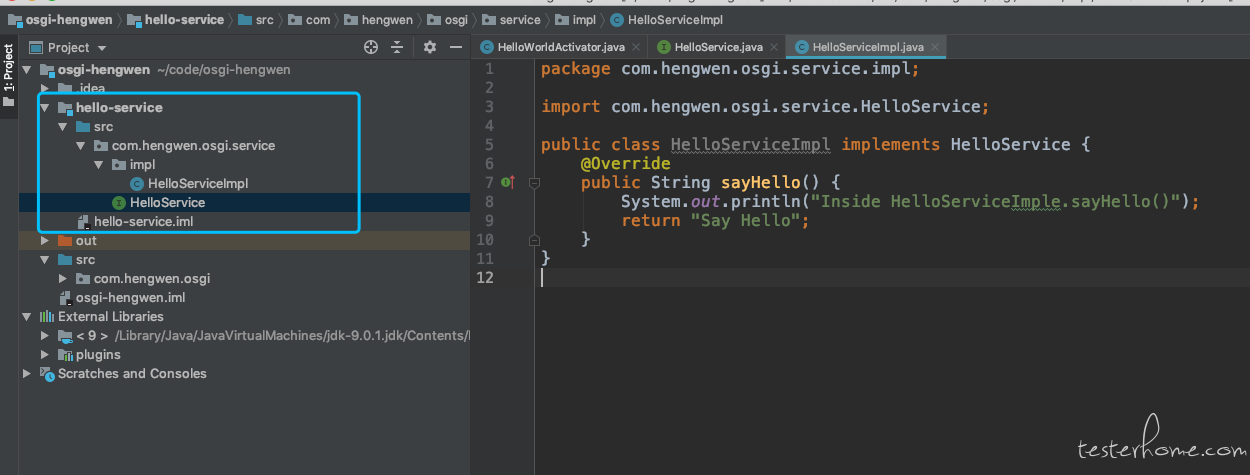Select the HelloServiceImpl.java tab
Screen dimensions: 1250x475
click(x=867, y=47)
